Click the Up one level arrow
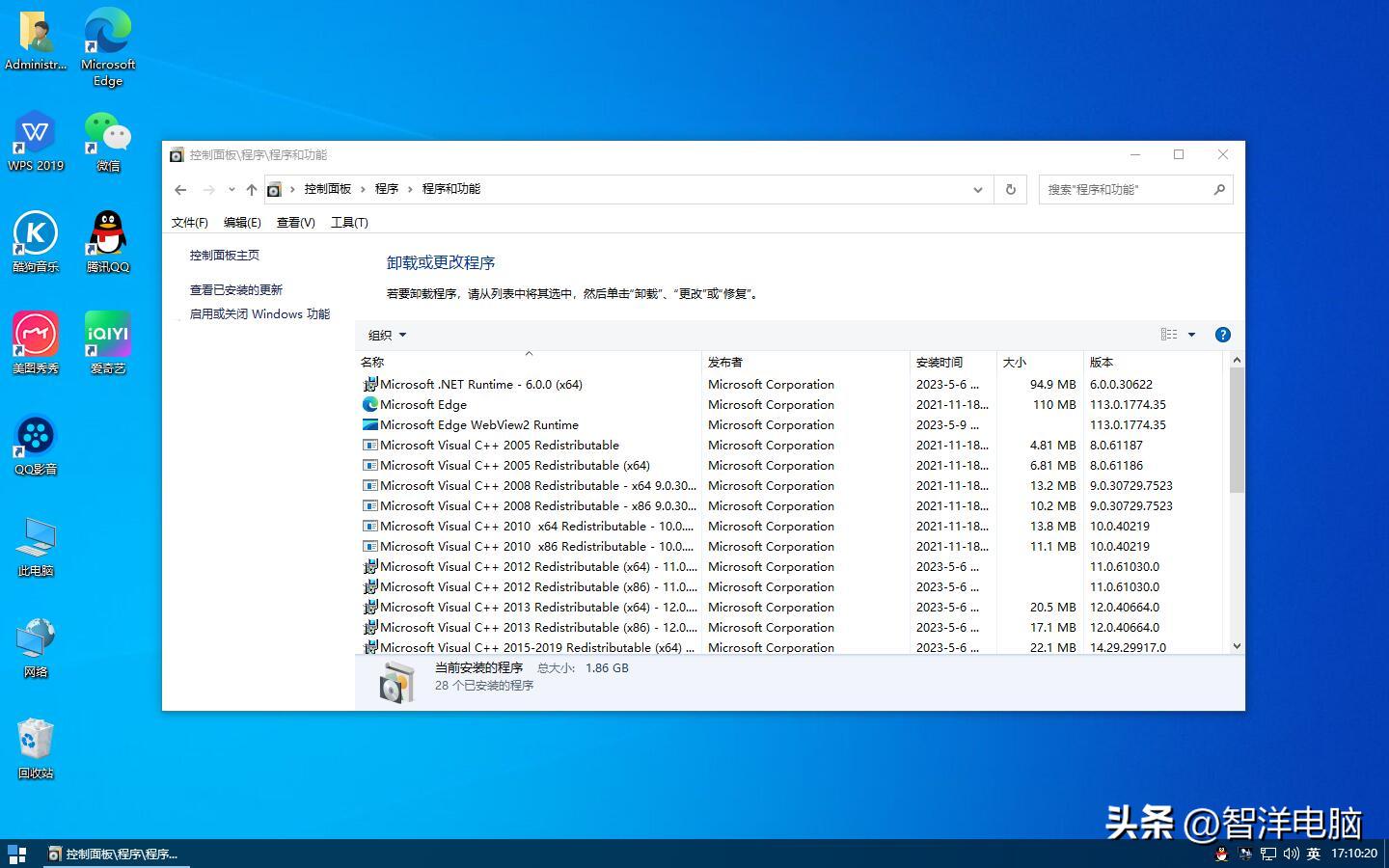This screenshot has height=868, width=1389. coord(251,190)
